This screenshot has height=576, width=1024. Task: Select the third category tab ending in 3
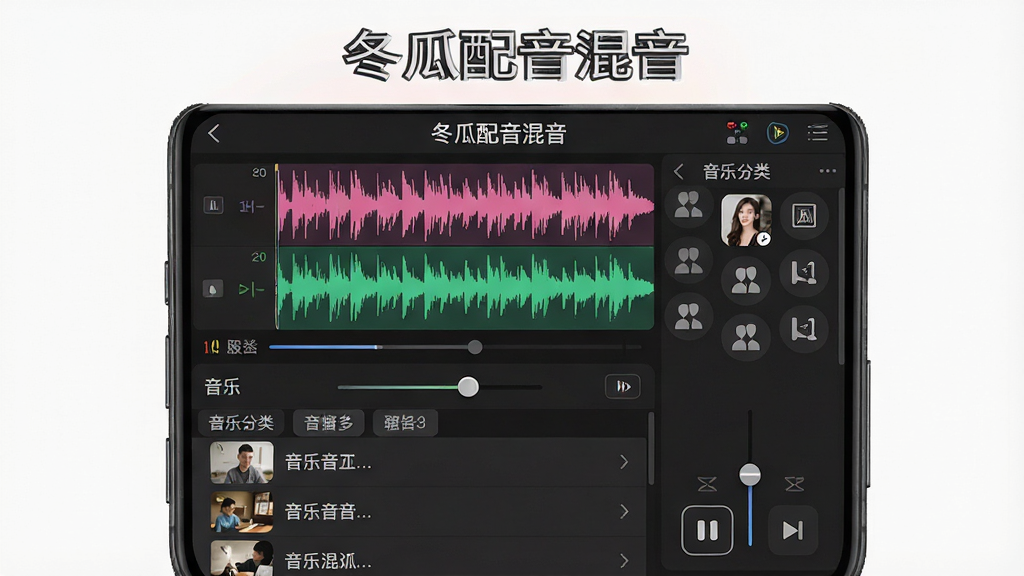click(x=405, y=423)
